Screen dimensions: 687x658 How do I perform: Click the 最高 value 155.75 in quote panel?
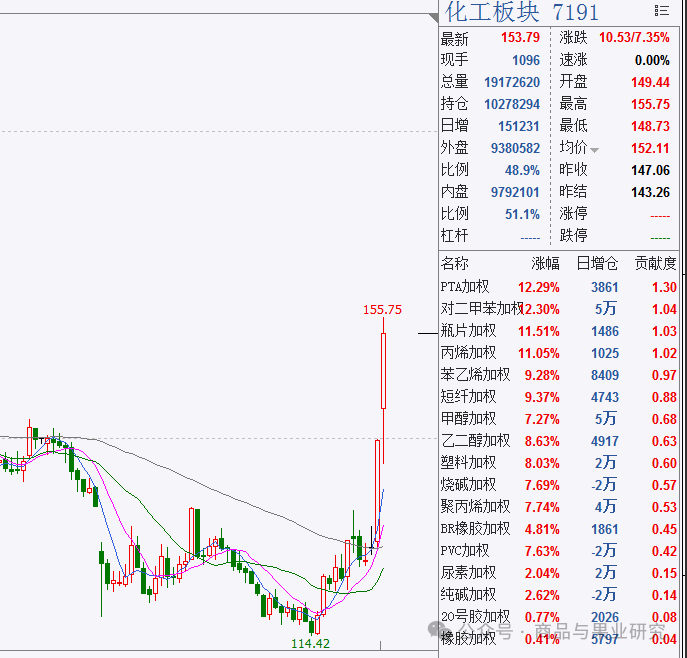[650, 104]
